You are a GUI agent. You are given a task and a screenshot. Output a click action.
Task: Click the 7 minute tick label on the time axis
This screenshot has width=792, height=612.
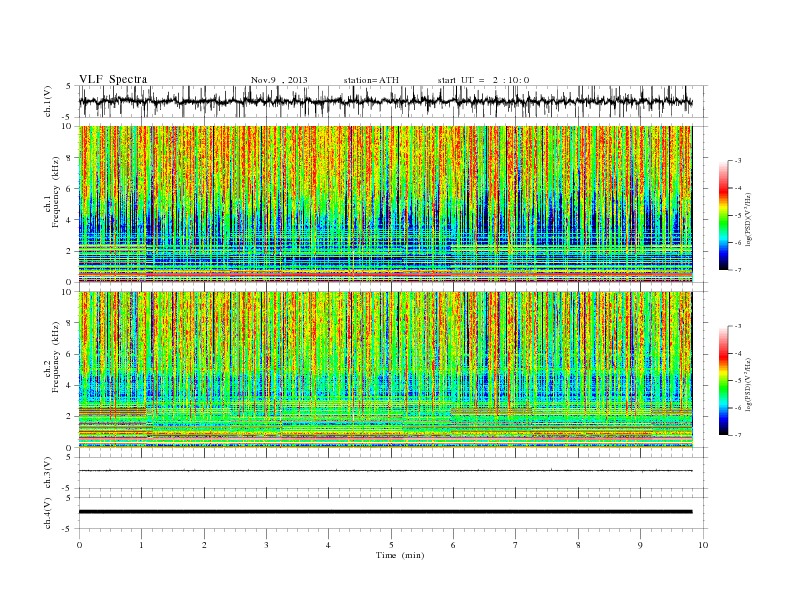[x=516, y=545]
